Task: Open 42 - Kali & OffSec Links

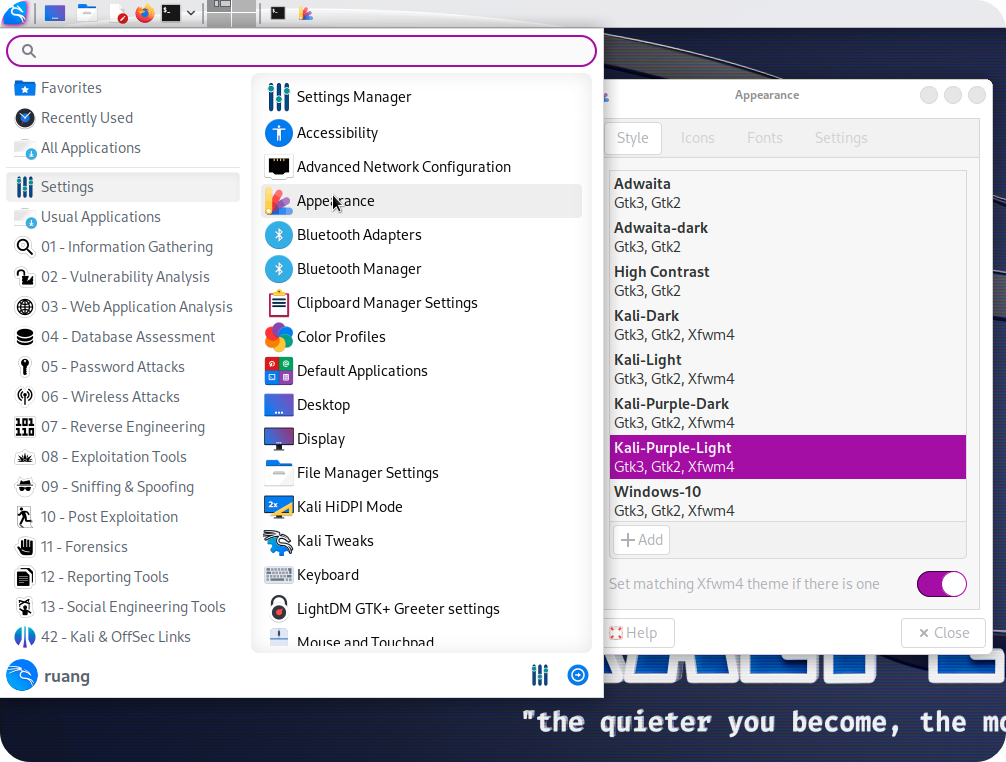Action: (123, 637)
